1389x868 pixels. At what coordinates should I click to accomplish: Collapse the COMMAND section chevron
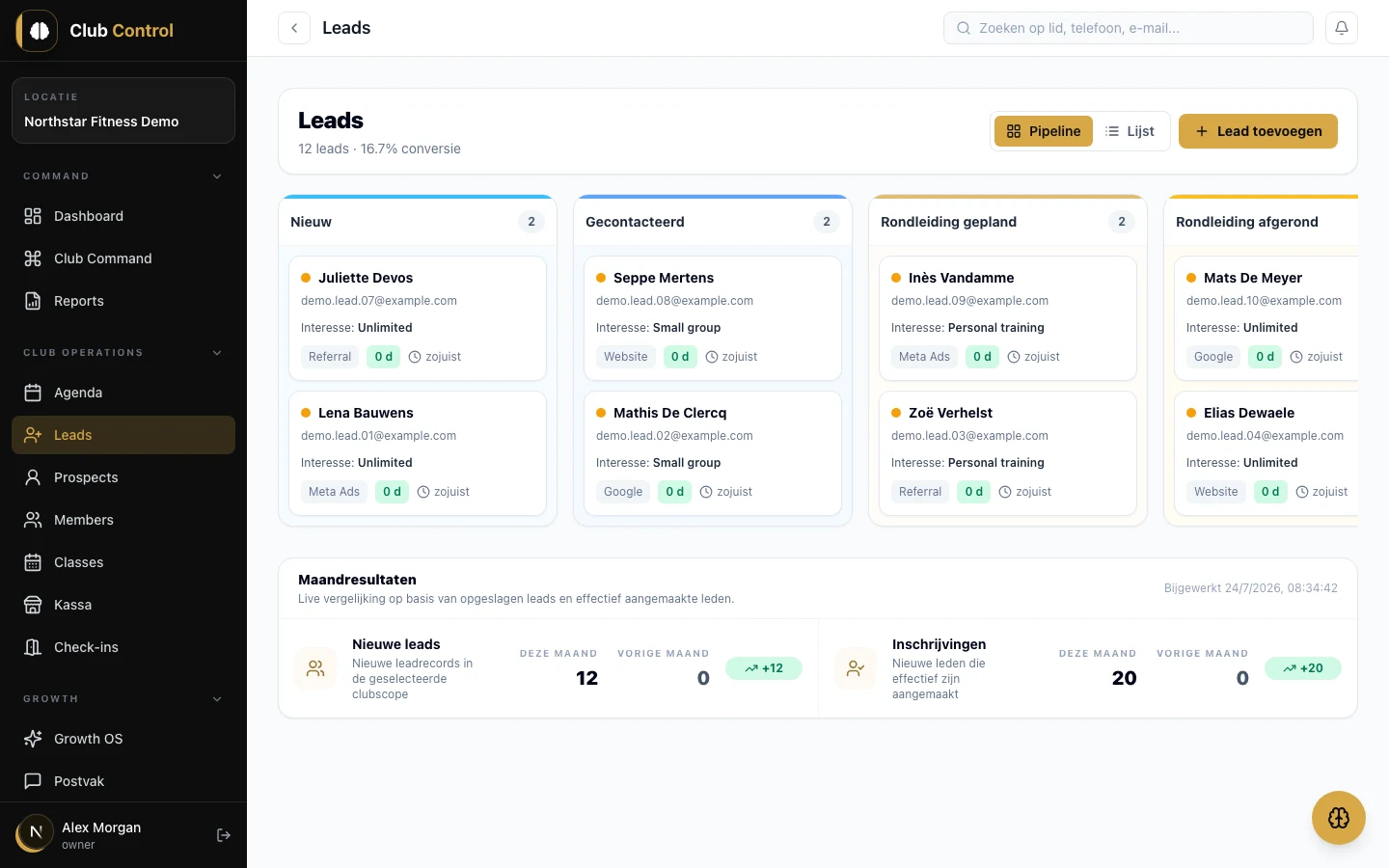point(217,176)
